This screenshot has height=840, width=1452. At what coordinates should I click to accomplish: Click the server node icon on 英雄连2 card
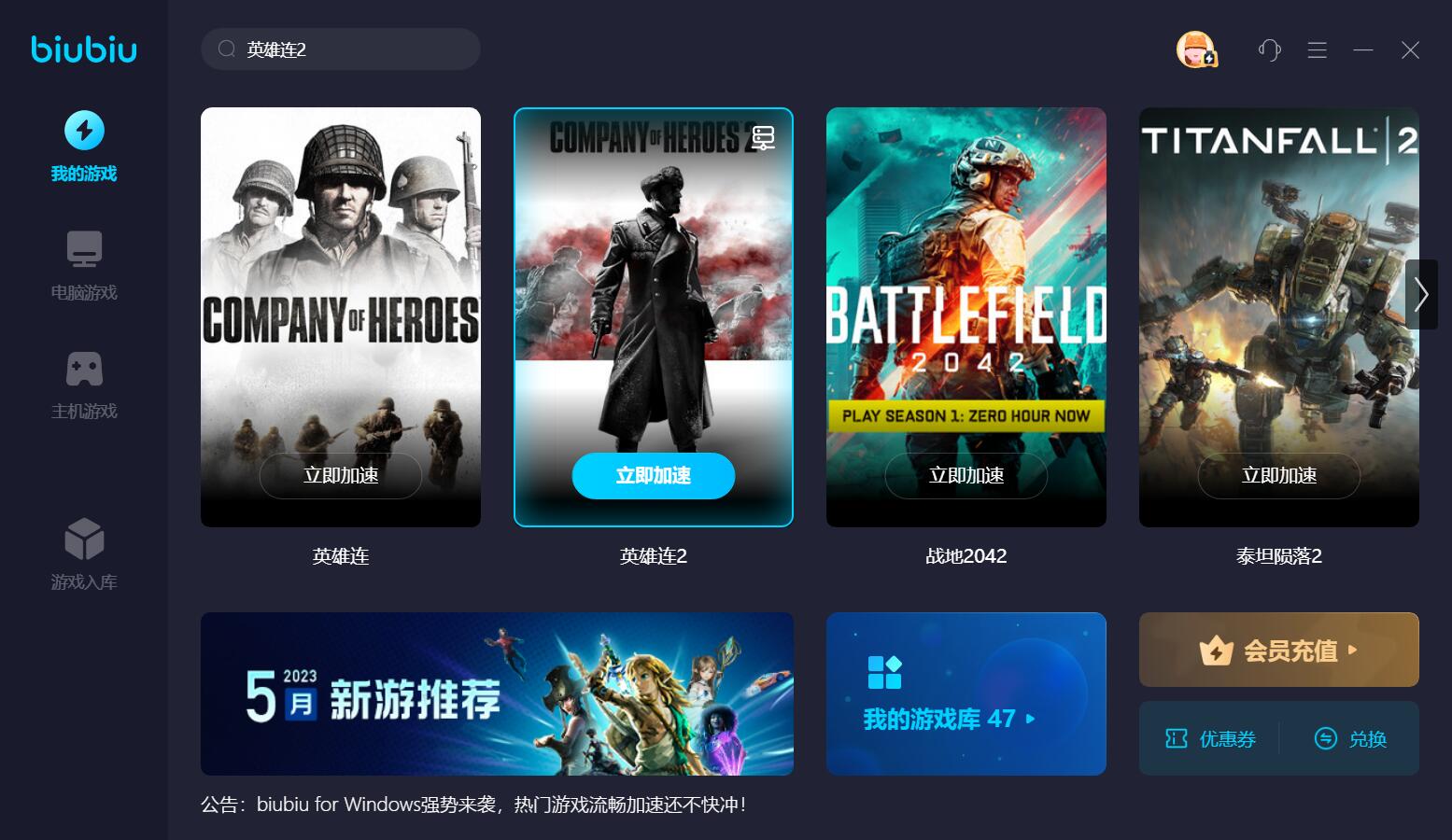coord(763,138)
